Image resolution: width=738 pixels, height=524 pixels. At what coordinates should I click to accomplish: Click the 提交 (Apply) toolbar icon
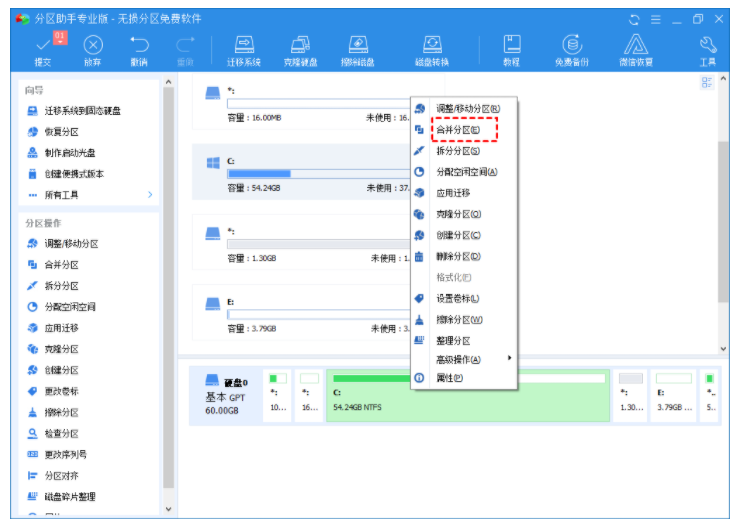[43, 48]
